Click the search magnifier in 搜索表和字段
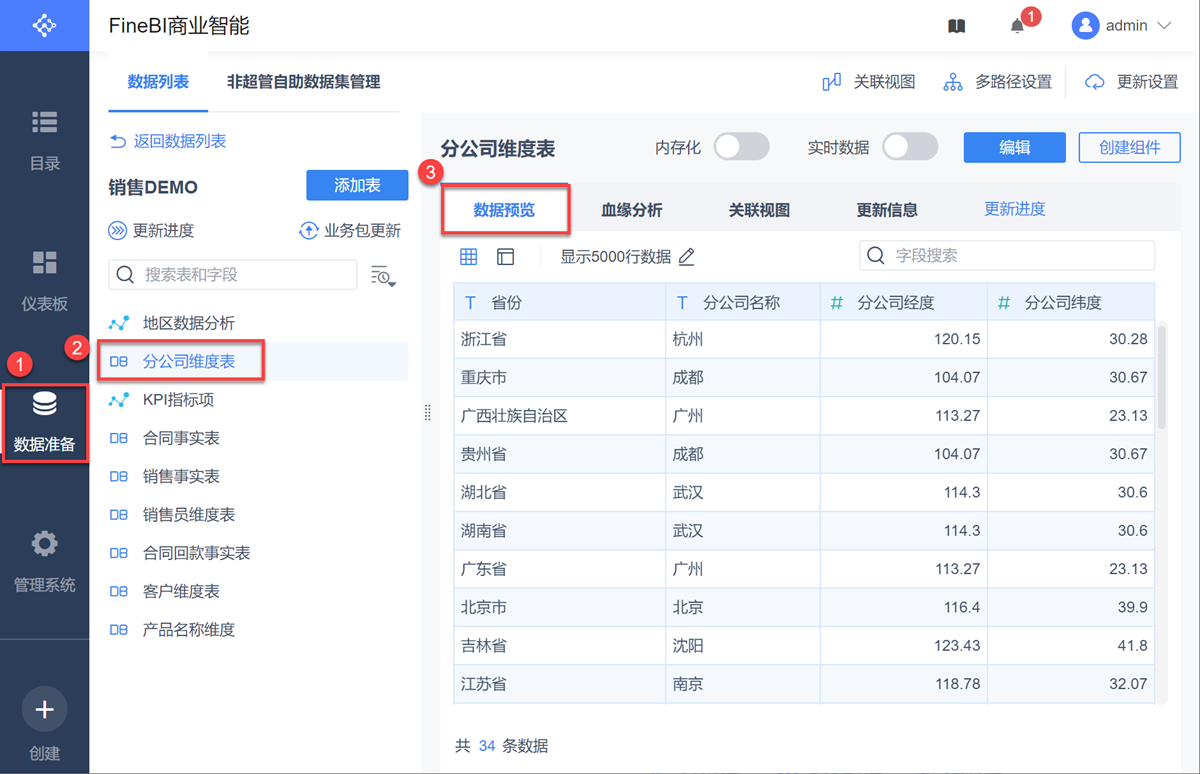This screenshot has height=774, width=1200. pos(126,274)
